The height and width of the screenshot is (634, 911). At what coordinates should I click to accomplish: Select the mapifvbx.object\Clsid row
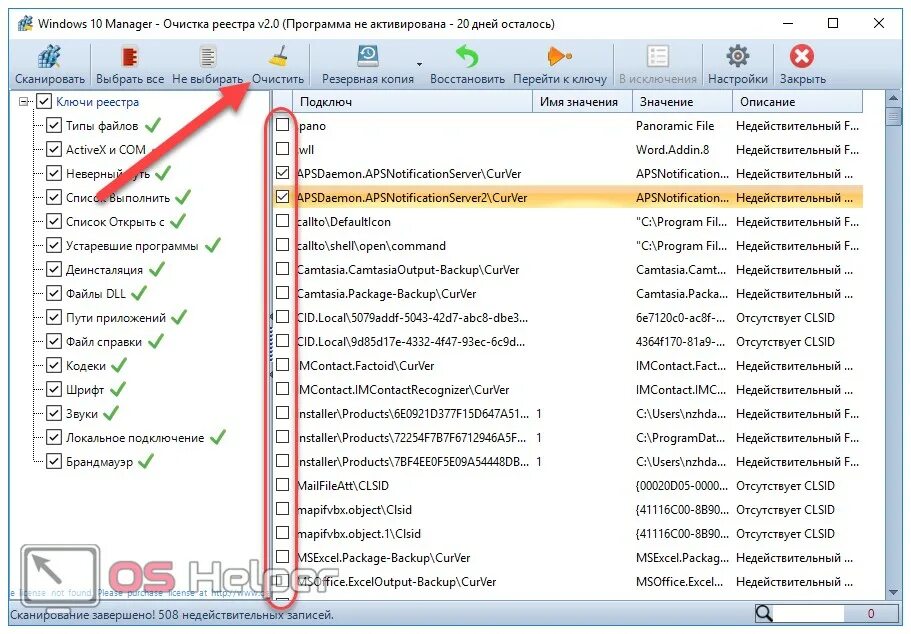(568, 510)
